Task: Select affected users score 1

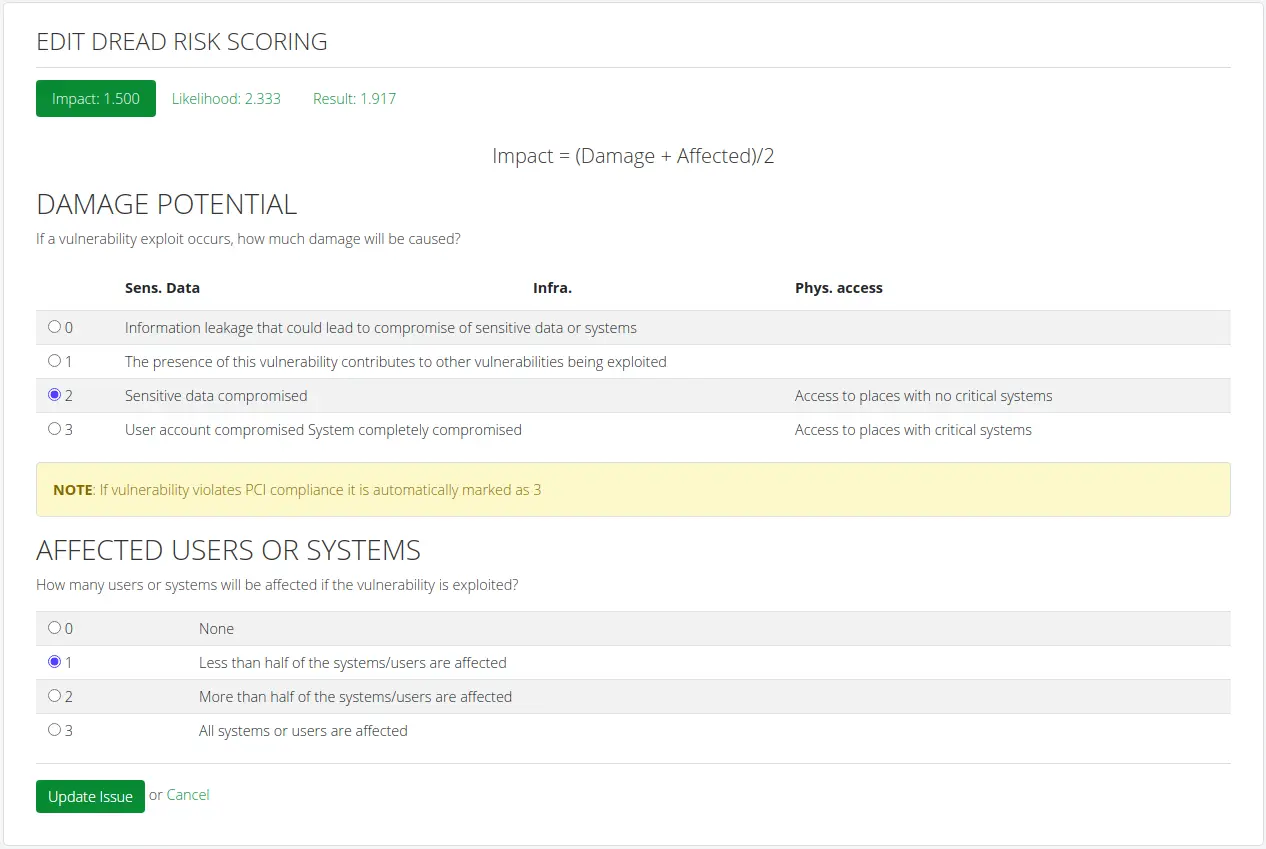Action: [55, 662]
